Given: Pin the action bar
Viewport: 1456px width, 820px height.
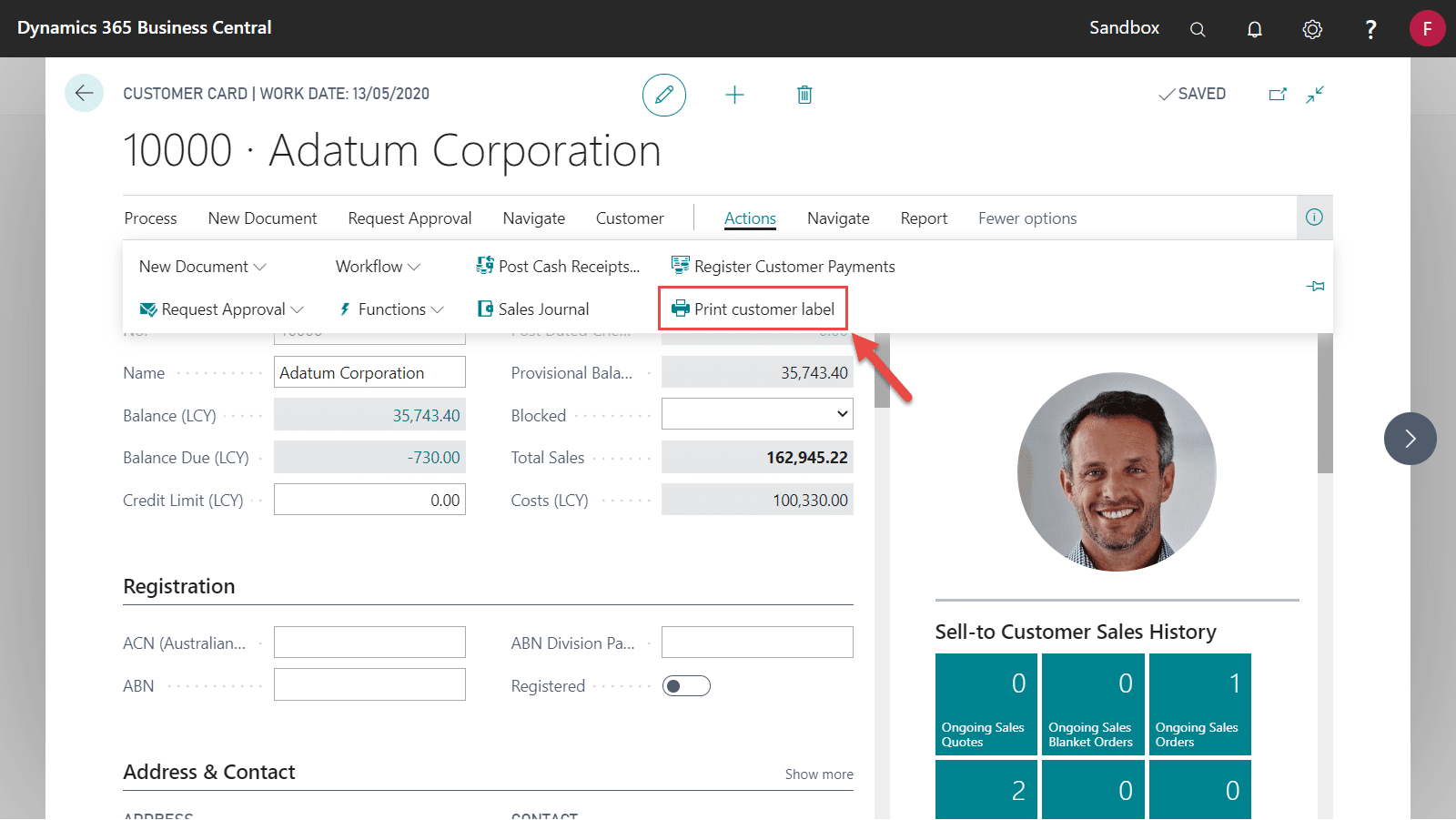Looking at the screenshot, I should click(1315, 287).
